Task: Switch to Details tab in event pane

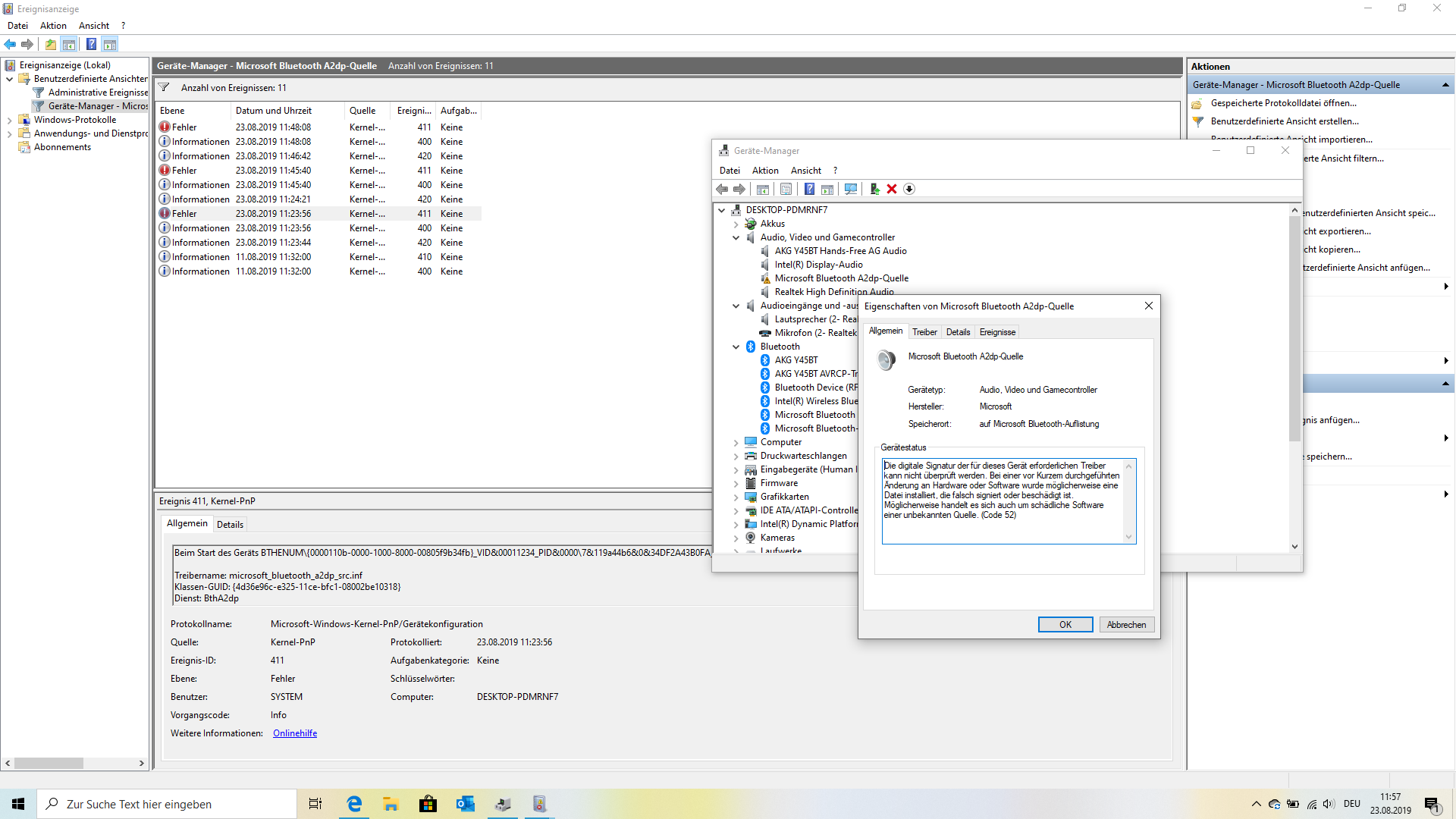Action: (230, 524)
